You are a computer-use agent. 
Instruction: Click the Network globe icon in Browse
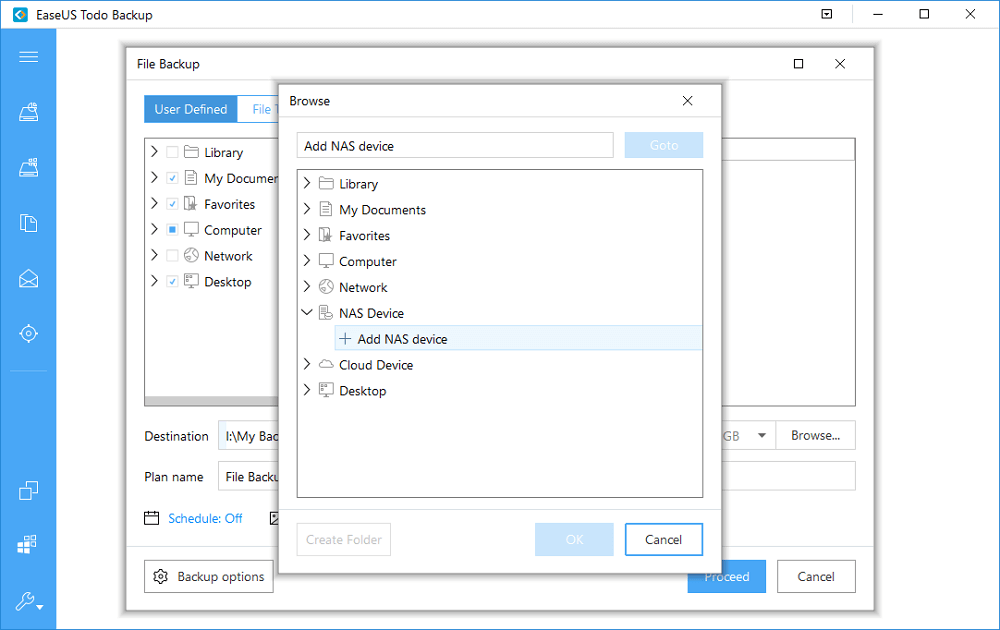326,287
